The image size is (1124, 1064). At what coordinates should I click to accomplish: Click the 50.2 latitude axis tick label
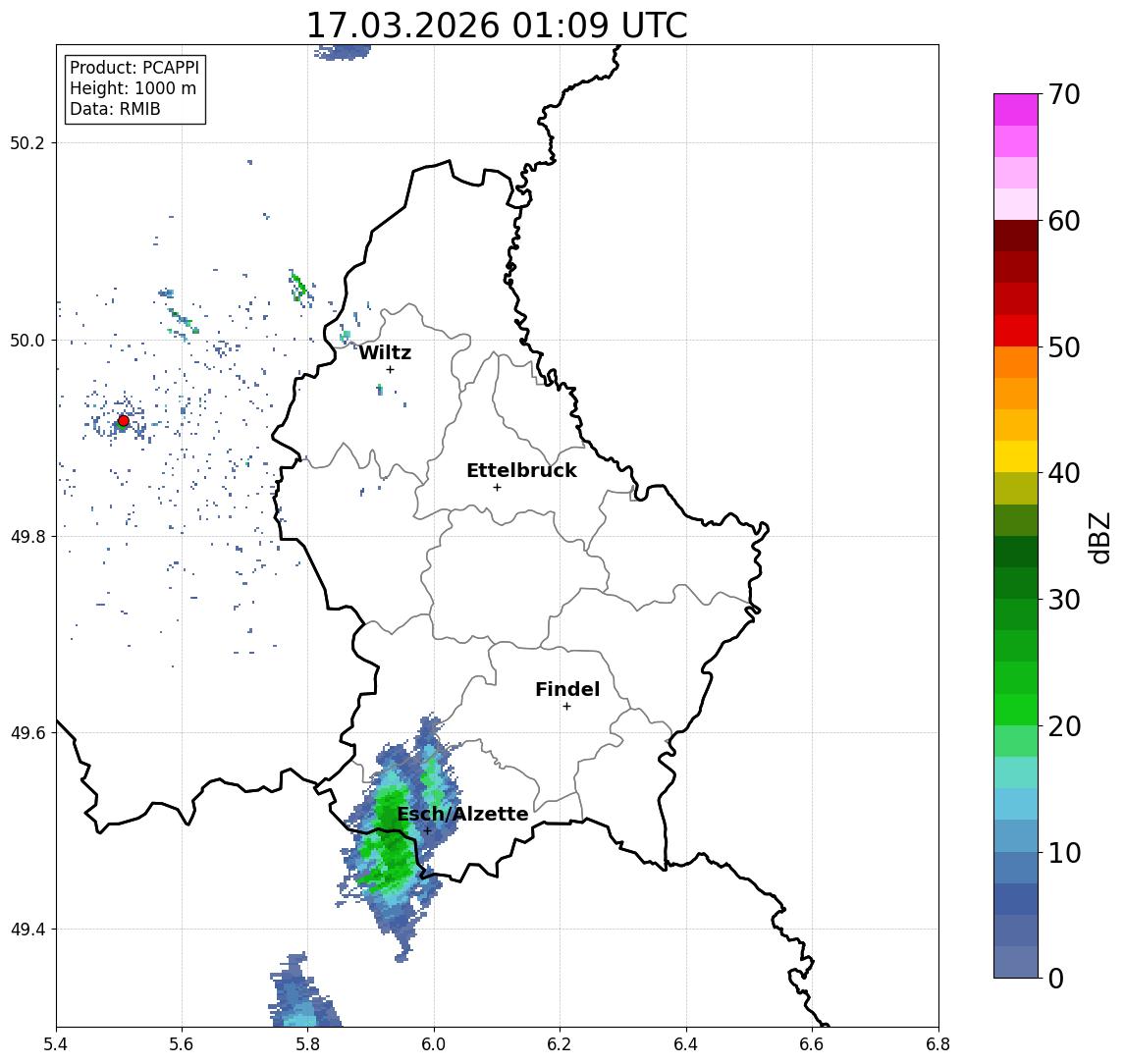coord(27,142)
